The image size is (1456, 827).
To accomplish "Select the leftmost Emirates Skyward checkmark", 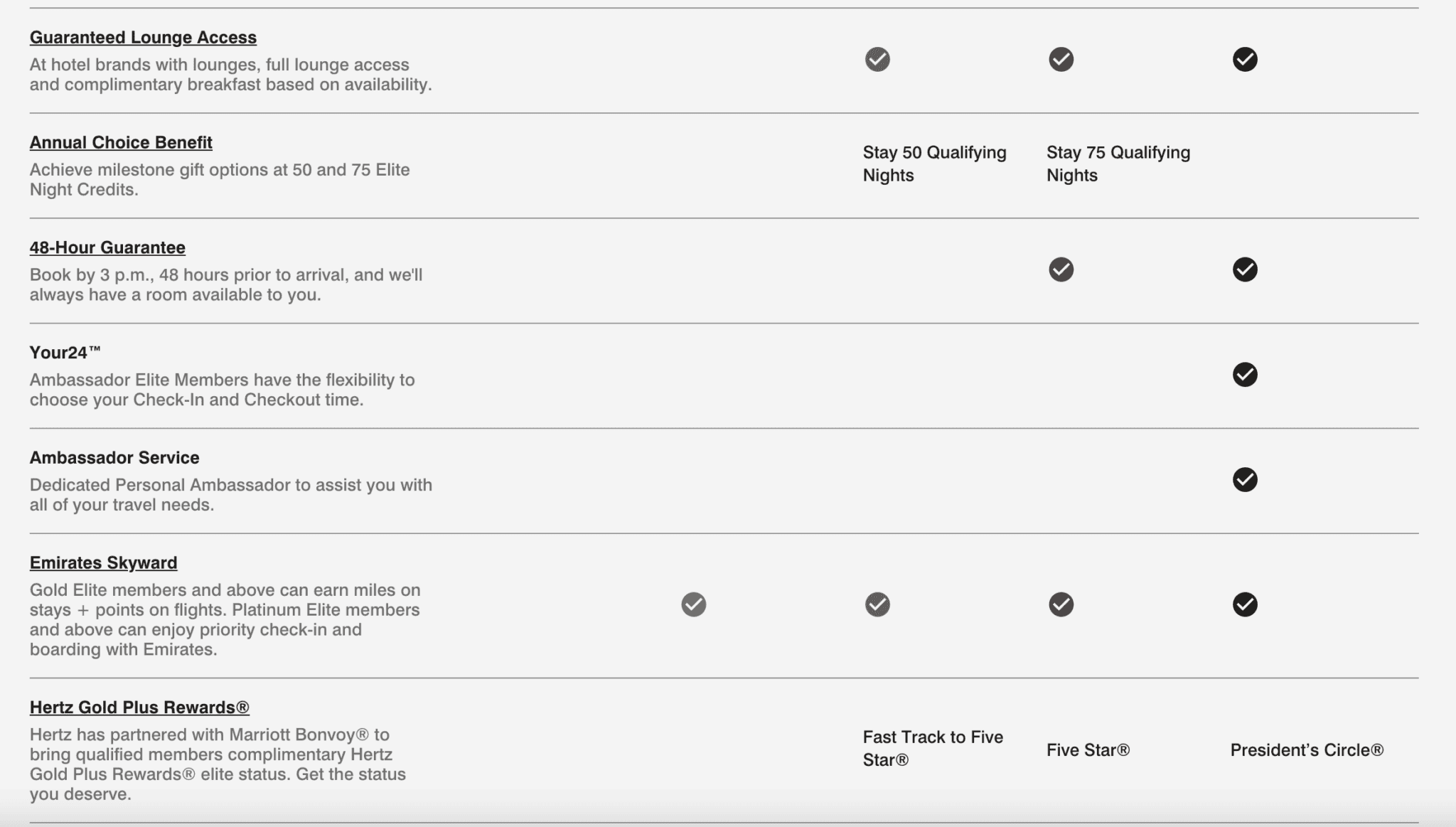I will (x=693, y=605).
